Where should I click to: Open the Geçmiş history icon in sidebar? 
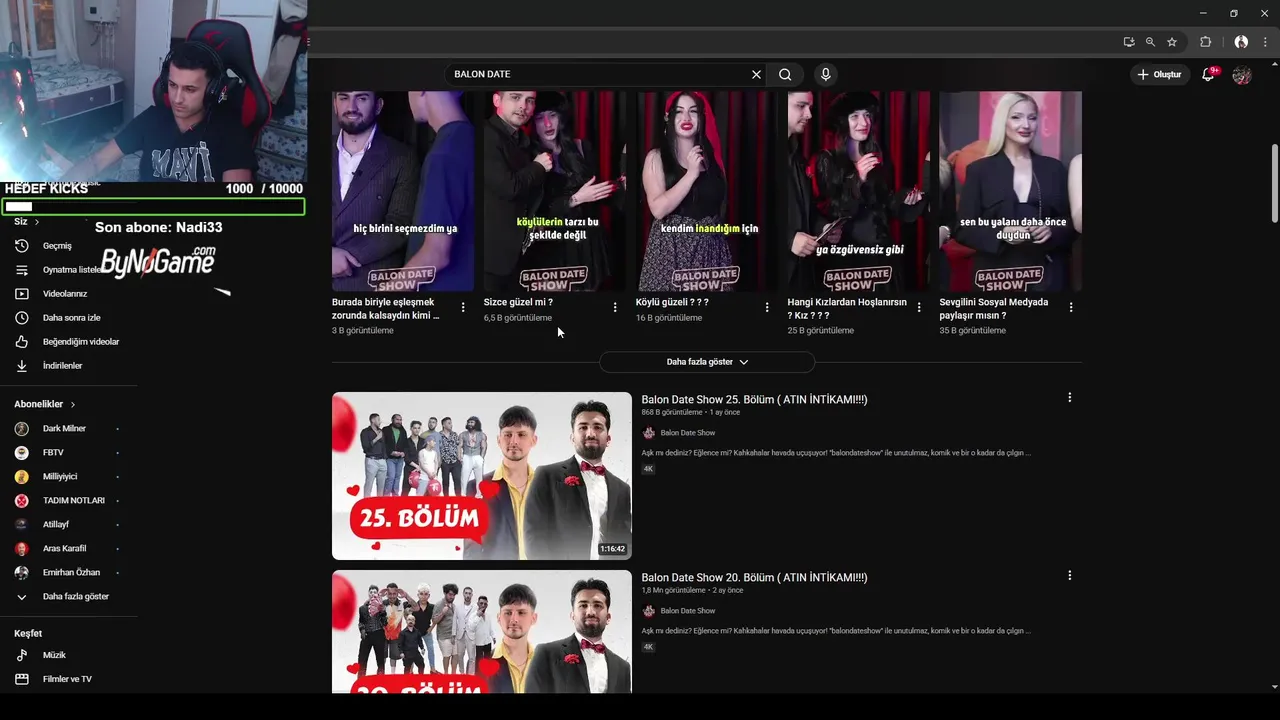click(22, 246)
